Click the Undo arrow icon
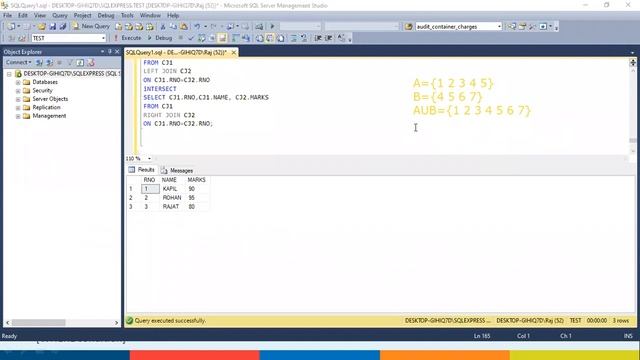Viewport: 640px width, 360px height. [197, 27]
